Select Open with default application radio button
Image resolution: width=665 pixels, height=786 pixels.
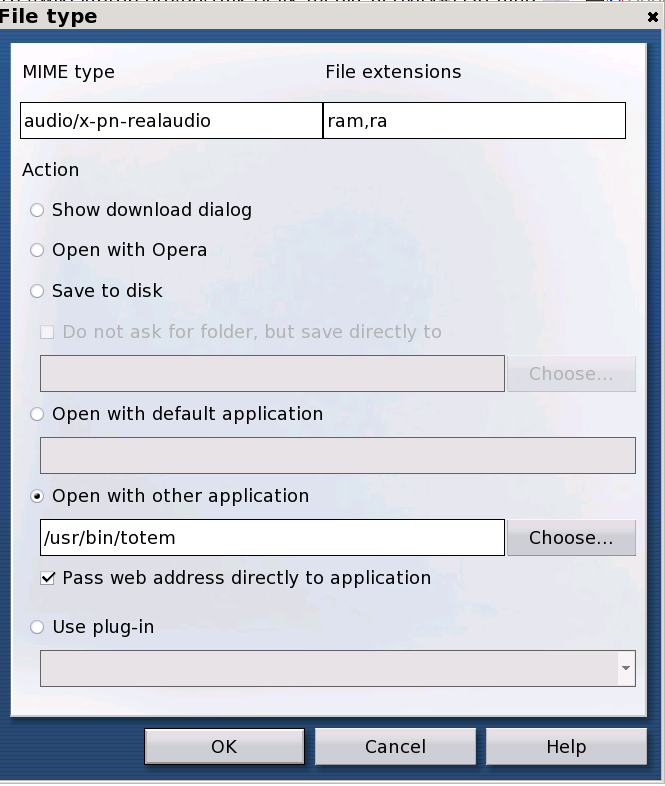(x=38, y=414)
